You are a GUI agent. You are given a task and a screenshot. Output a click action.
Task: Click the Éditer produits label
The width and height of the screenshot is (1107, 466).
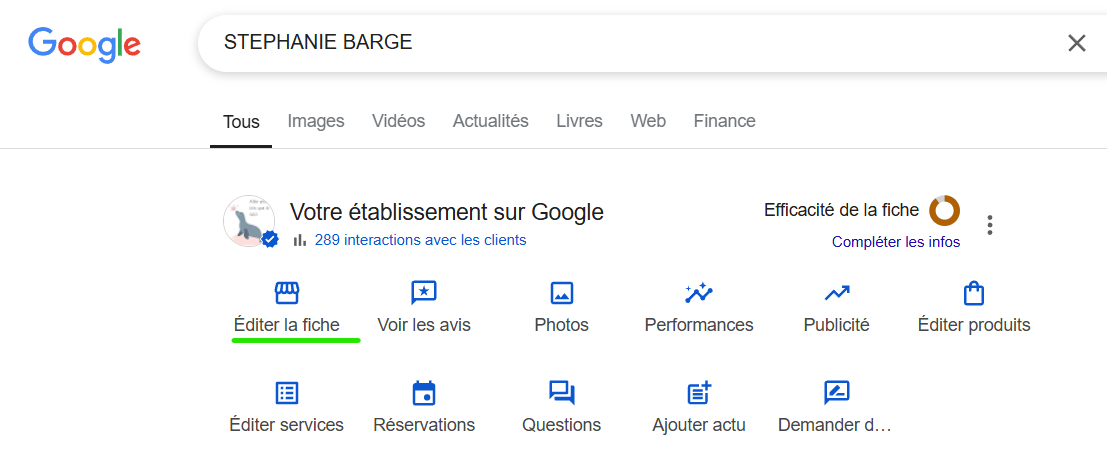click(x=974, y=325)
